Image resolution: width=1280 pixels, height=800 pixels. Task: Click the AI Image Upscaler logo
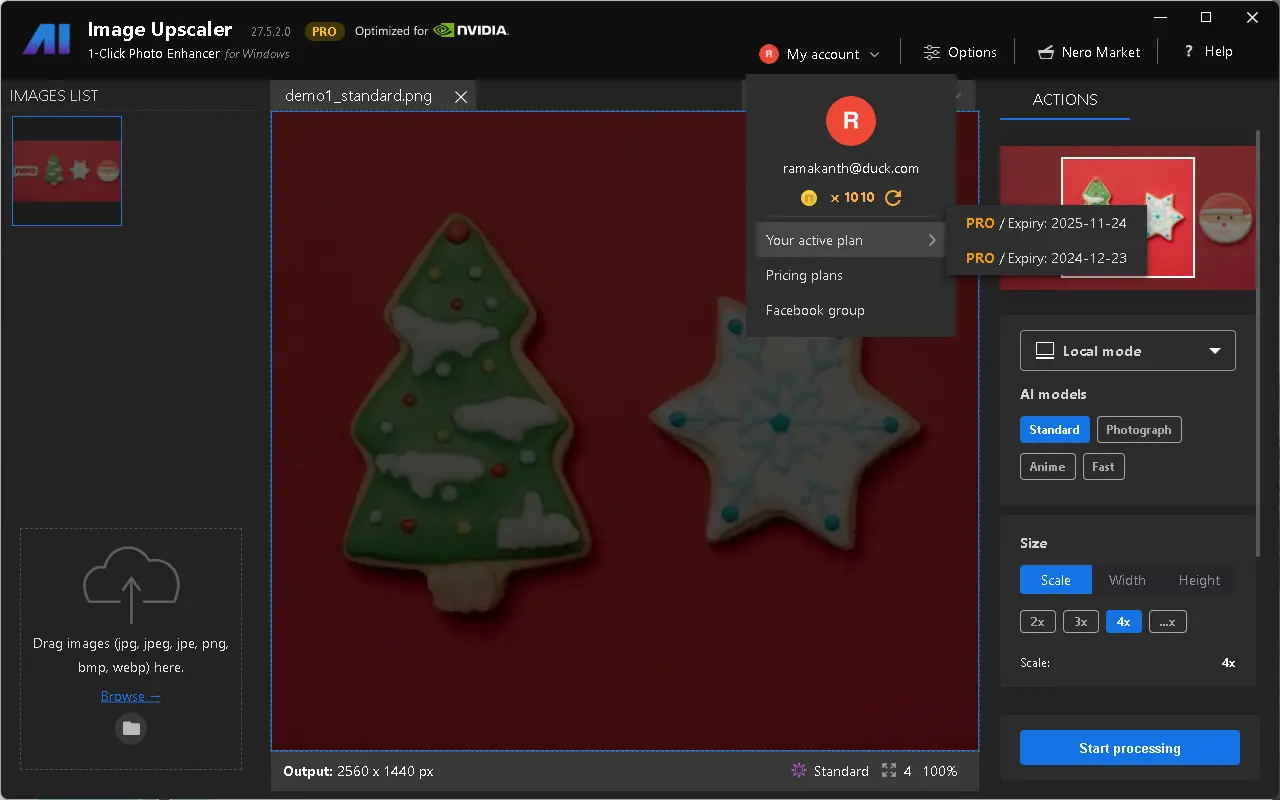47,41
